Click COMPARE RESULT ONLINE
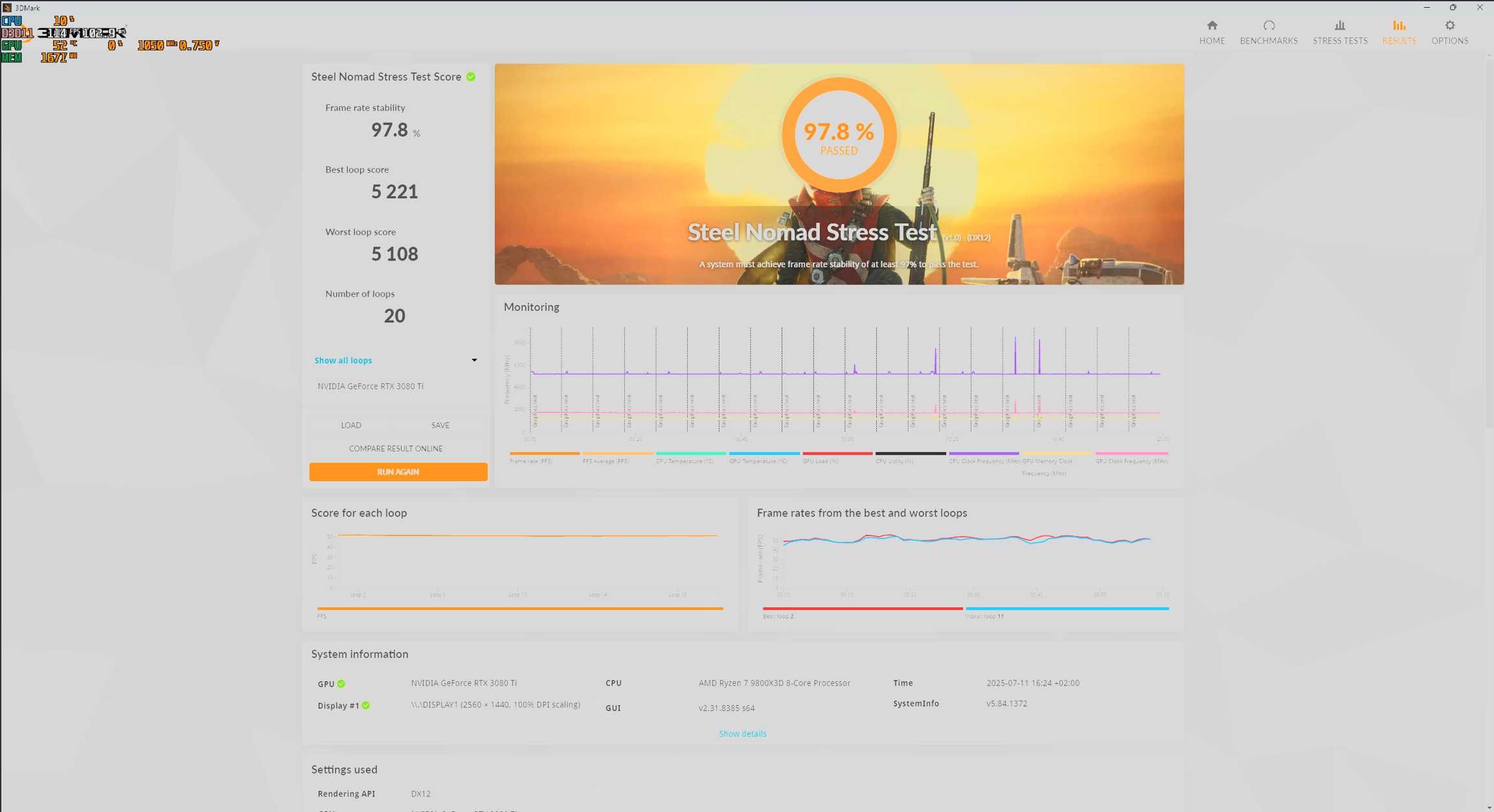The height and width of the screenshot is (812, 1494). (x=396, y=448)
